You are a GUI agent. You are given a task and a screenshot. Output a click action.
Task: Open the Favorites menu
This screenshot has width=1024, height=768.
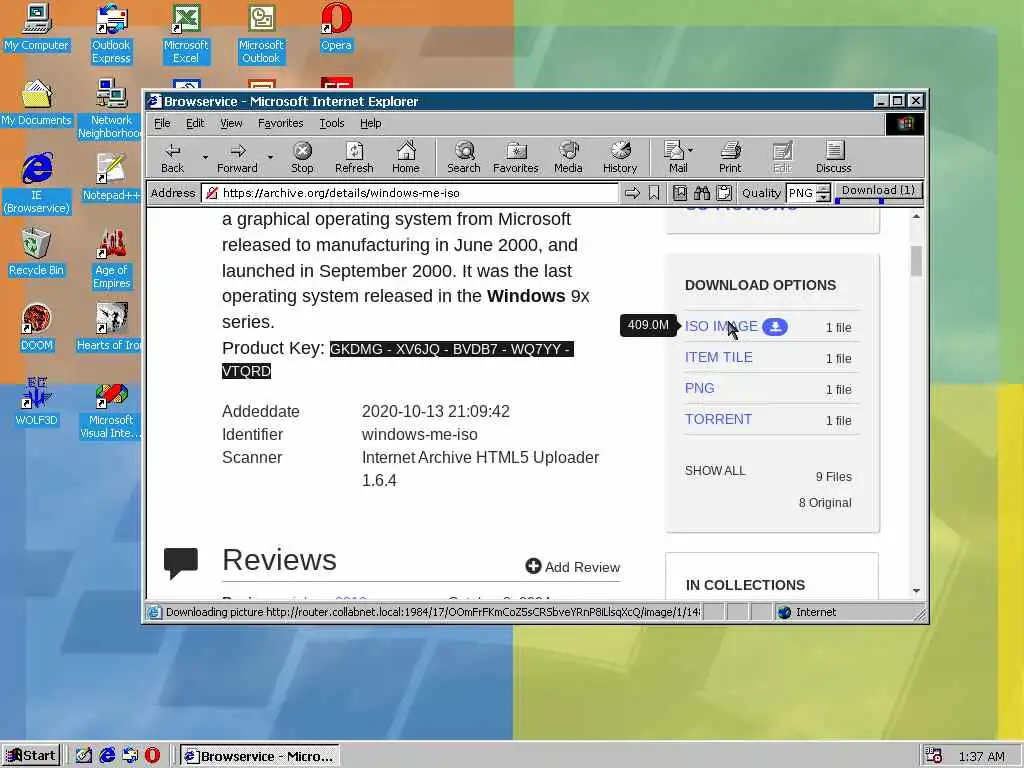(280, 123)
